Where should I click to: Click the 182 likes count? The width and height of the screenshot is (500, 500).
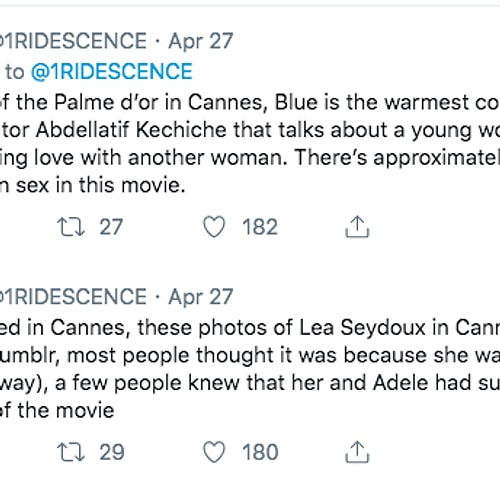[260, 227]
